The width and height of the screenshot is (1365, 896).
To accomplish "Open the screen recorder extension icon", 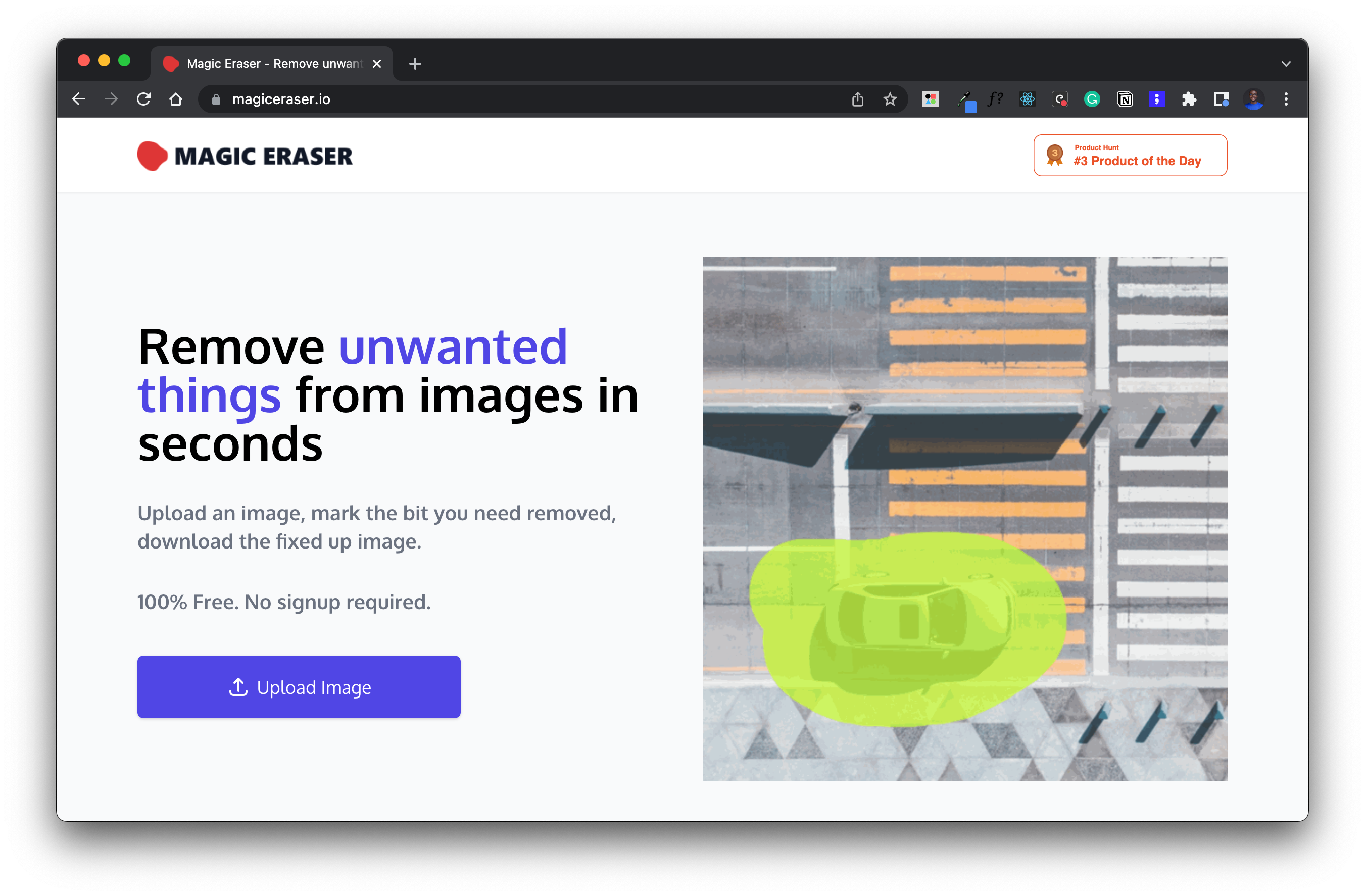I will 1060,99.
